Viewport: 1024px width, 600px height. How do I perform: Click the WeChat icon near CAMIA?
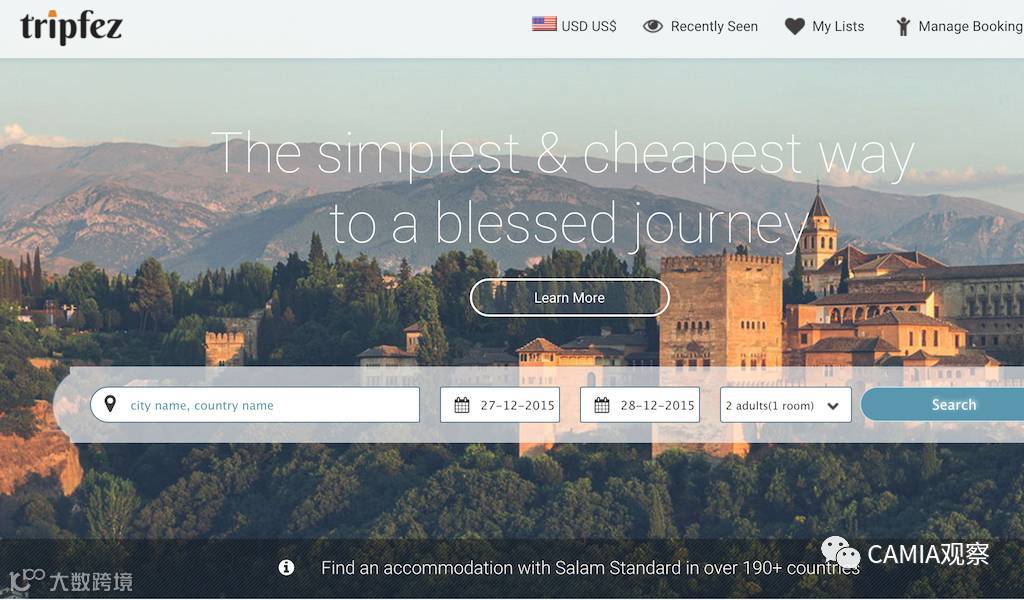pyautogui.click(x=840, y=553)
